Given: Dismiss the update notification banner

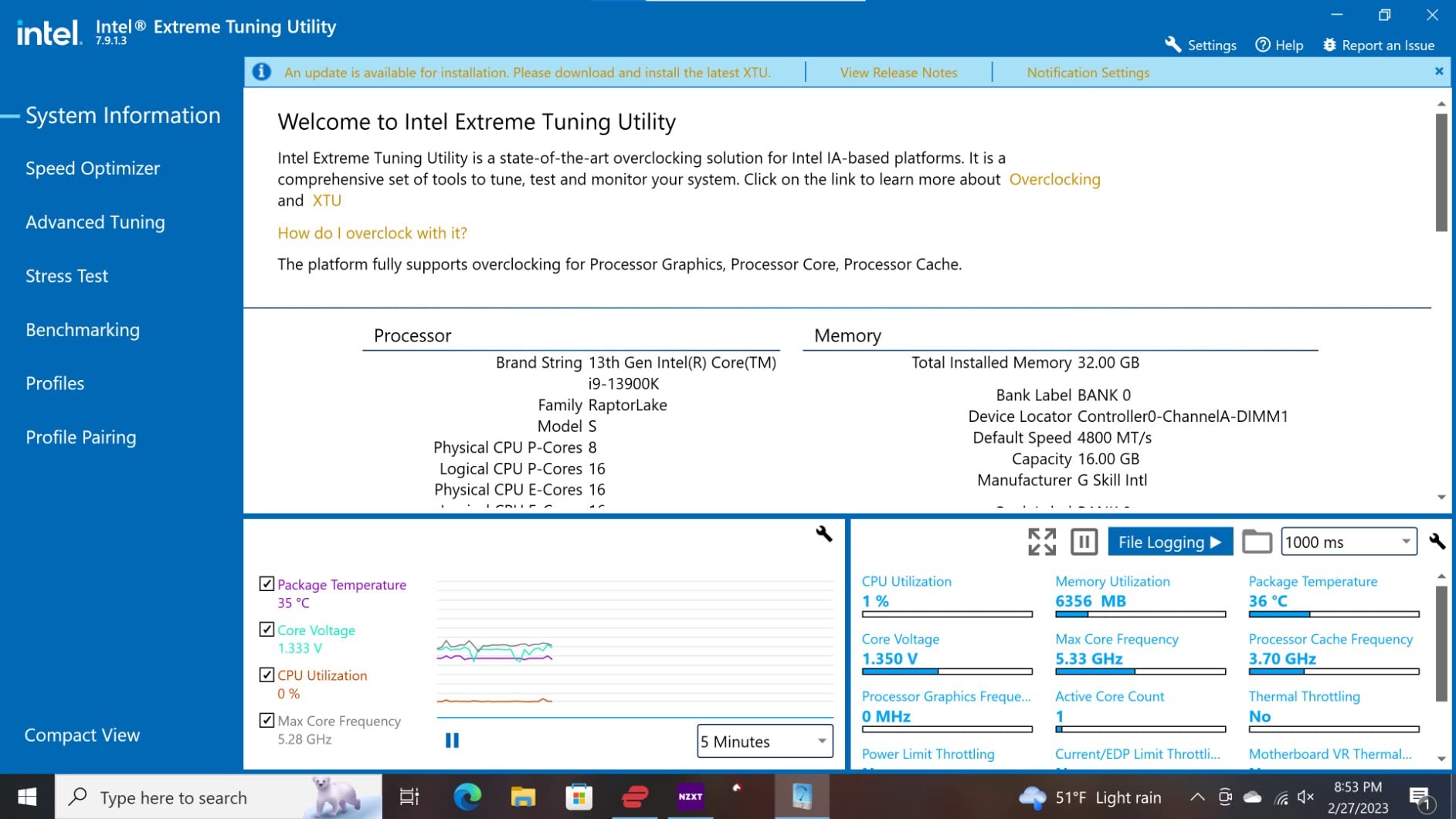Looking at the screenshot, I should tap(1439, 71).
